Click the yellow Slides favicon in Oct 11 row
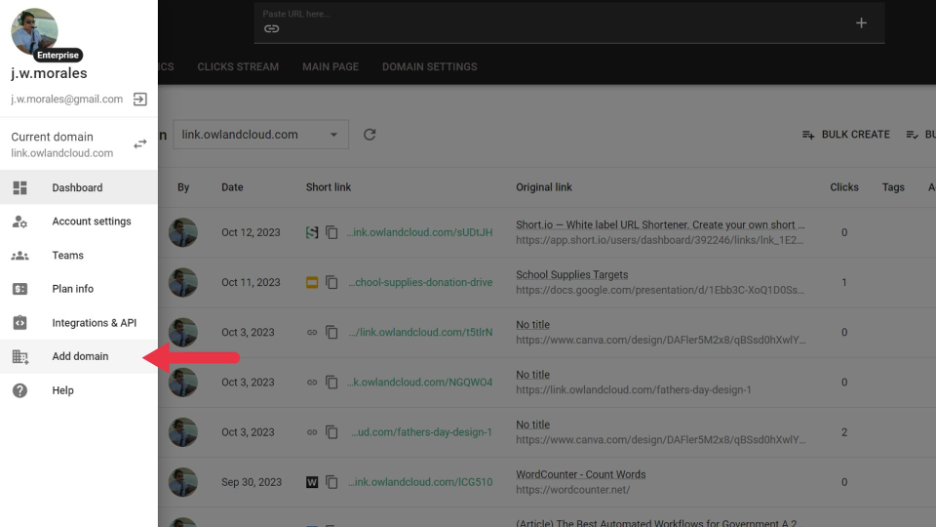This screenshot has height=528, width=936. [312, 282]
